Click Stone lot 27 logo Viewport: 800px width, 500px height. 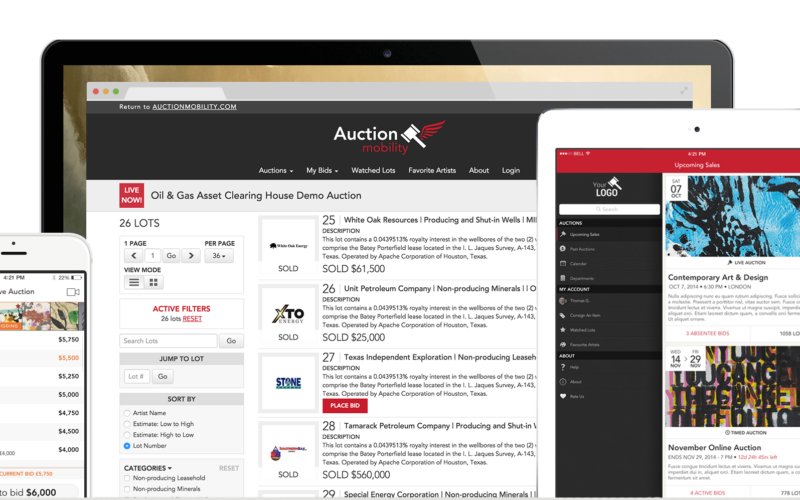pyautogui.click(x=288, y=383)
